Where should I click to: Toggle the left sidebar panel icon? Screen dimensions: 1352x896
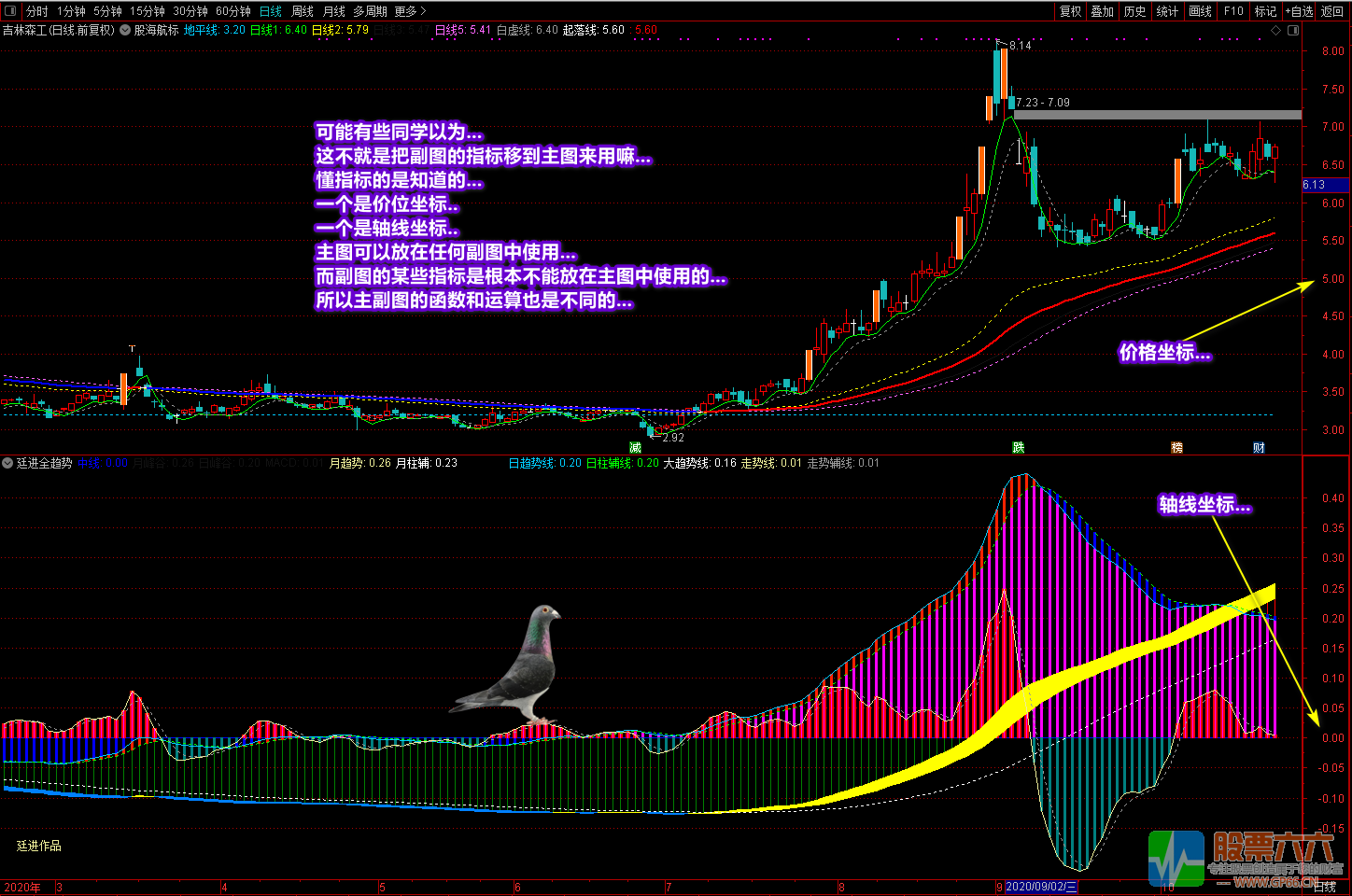tap(11, 11)
